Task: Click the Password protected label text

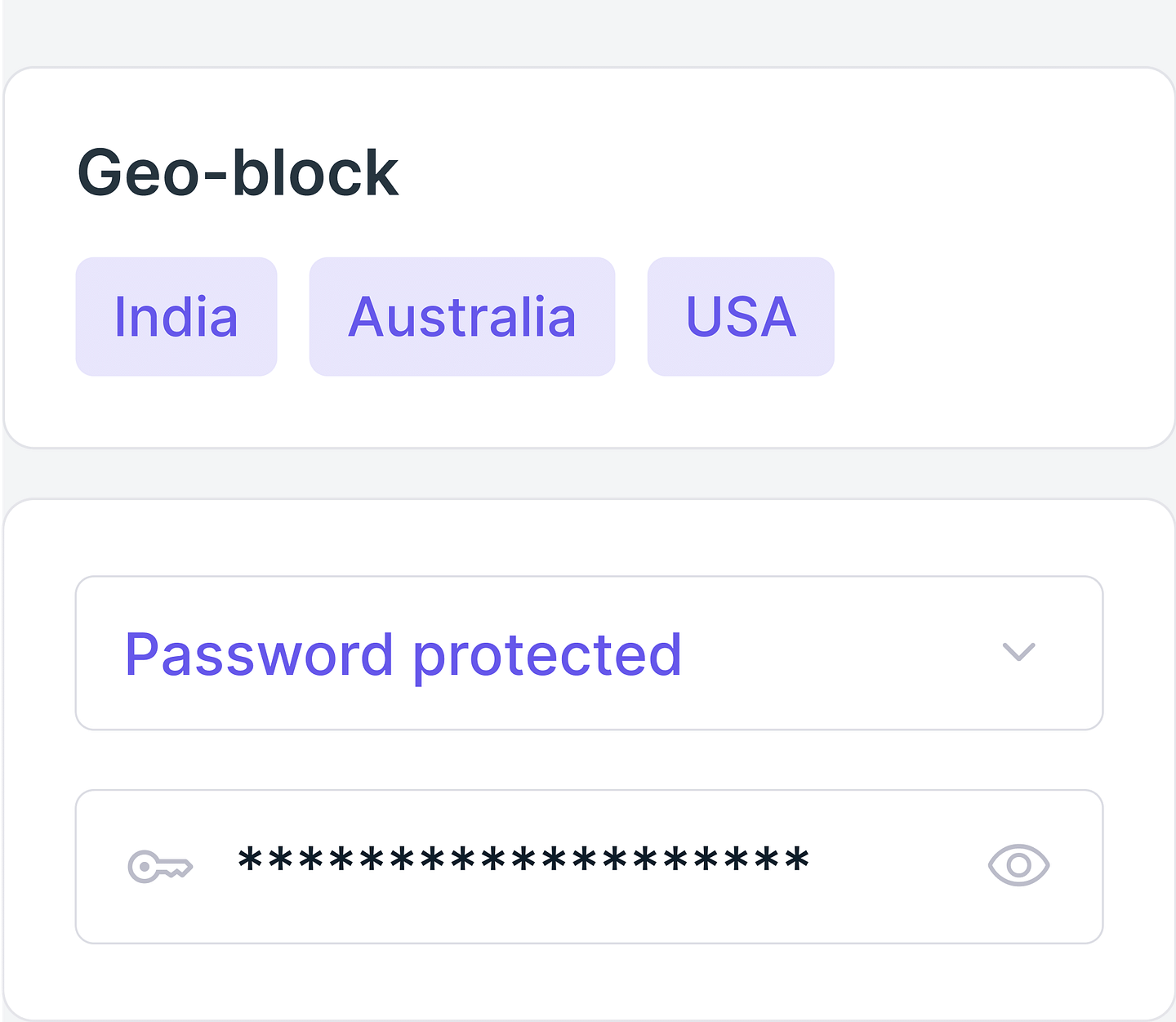Action: [403, 655]
